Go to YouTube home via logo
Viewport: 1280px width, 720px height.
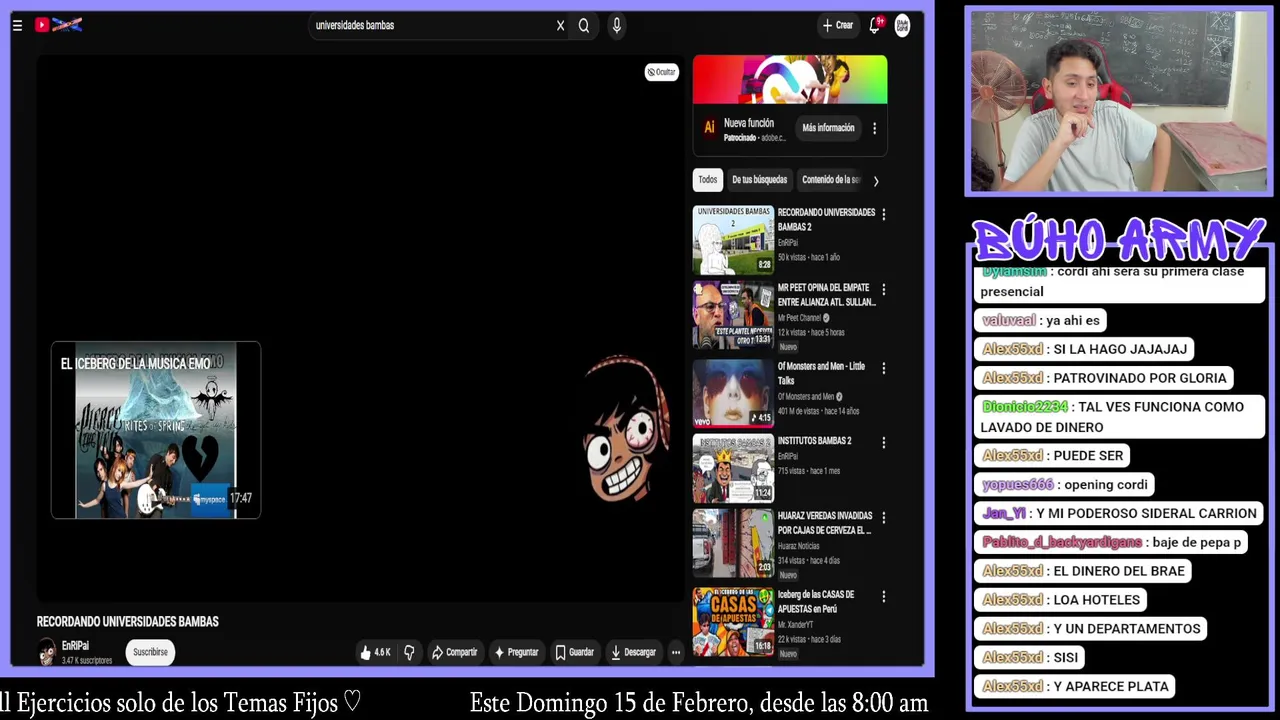(x=58, y=25)
